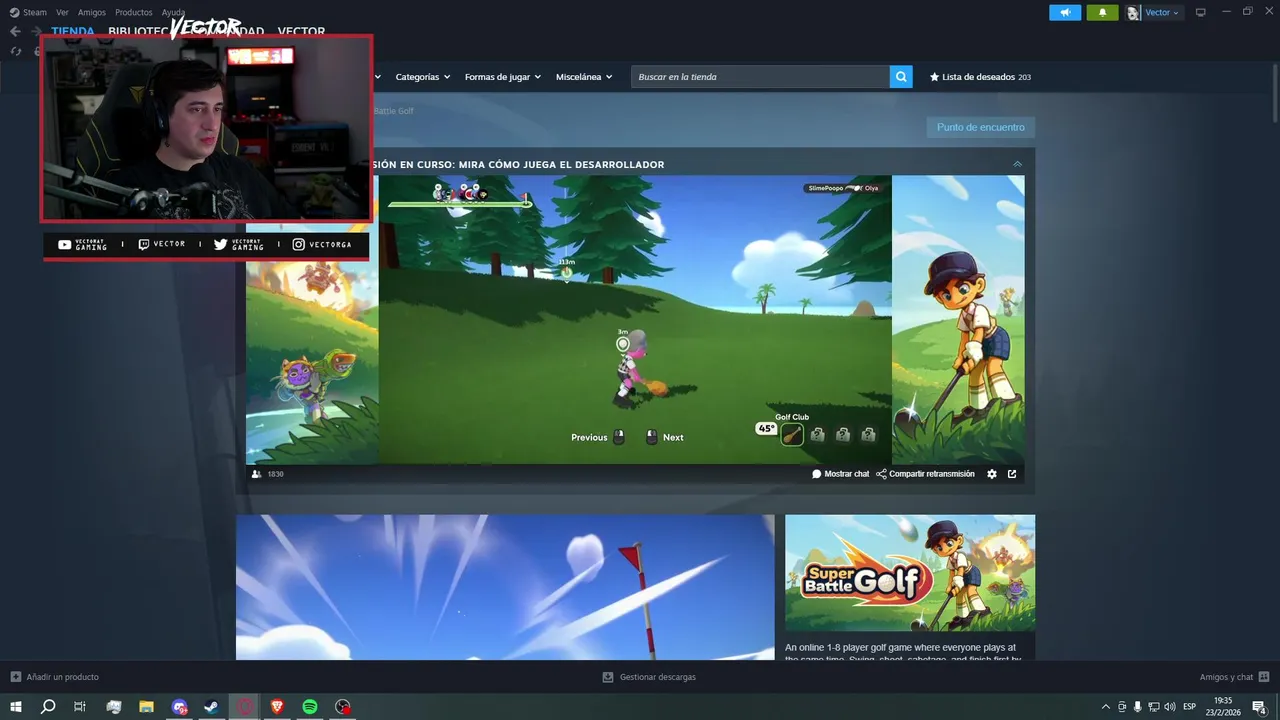Viewport: 1280px width, 720px height.
Task: Show hidden system tray icons
Action: tap(1105, 707)
